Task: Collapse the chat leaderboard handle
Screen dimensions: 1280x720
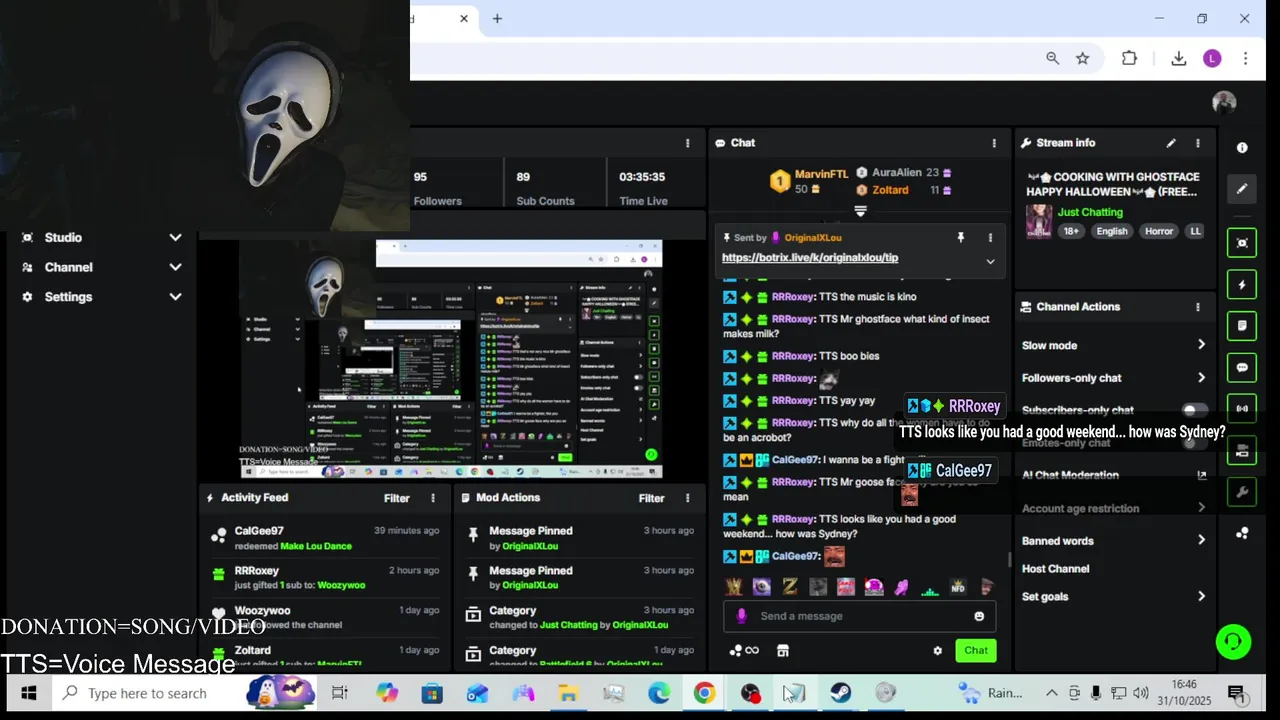Action: 860,211
